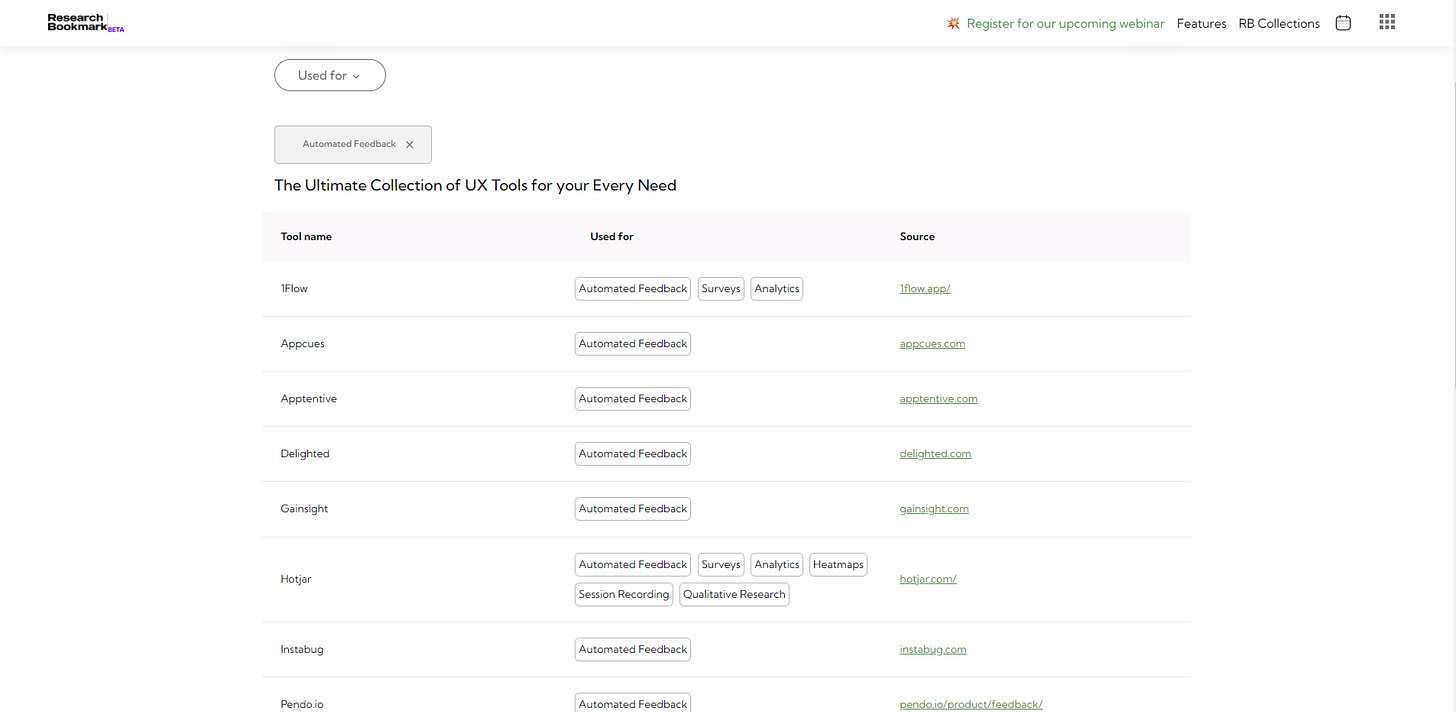This screenshot has height=712, width=1456.
Task: Select the Apptentive tool name
Action: (x=309, y=398)
